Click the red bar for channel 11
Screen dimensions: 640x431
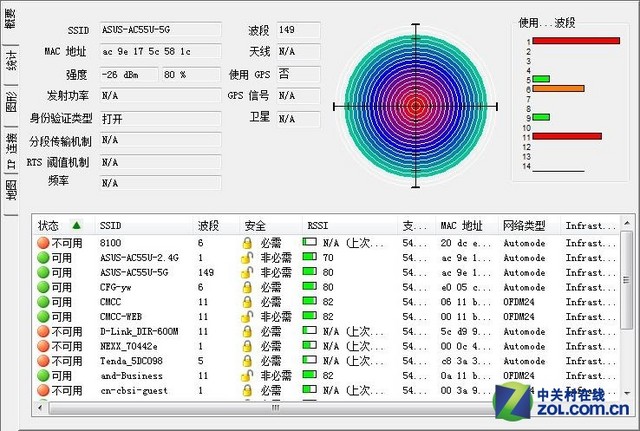567,136
